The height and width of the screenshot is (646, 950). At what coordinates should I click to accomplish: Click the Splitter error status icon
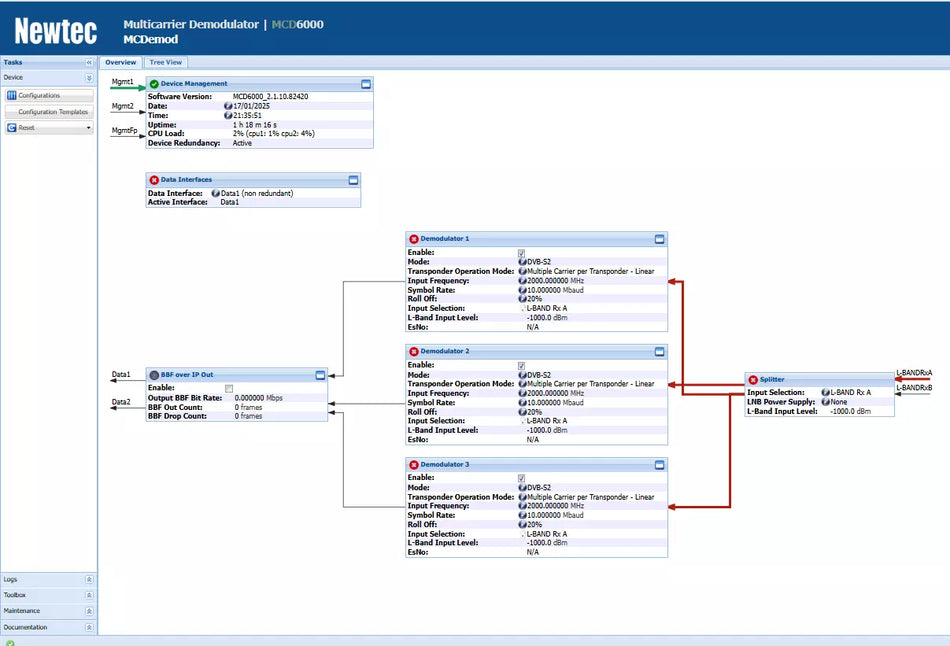tap(753, 380)
